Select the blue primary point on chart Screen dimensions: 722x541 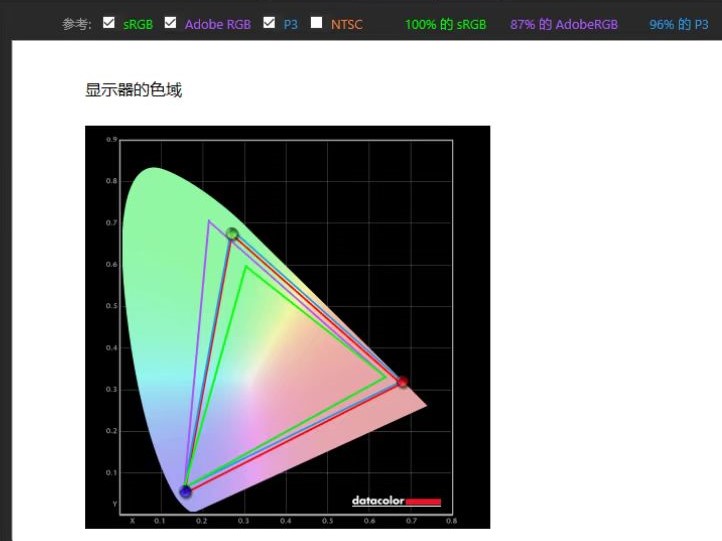click(x=186, y=491)
